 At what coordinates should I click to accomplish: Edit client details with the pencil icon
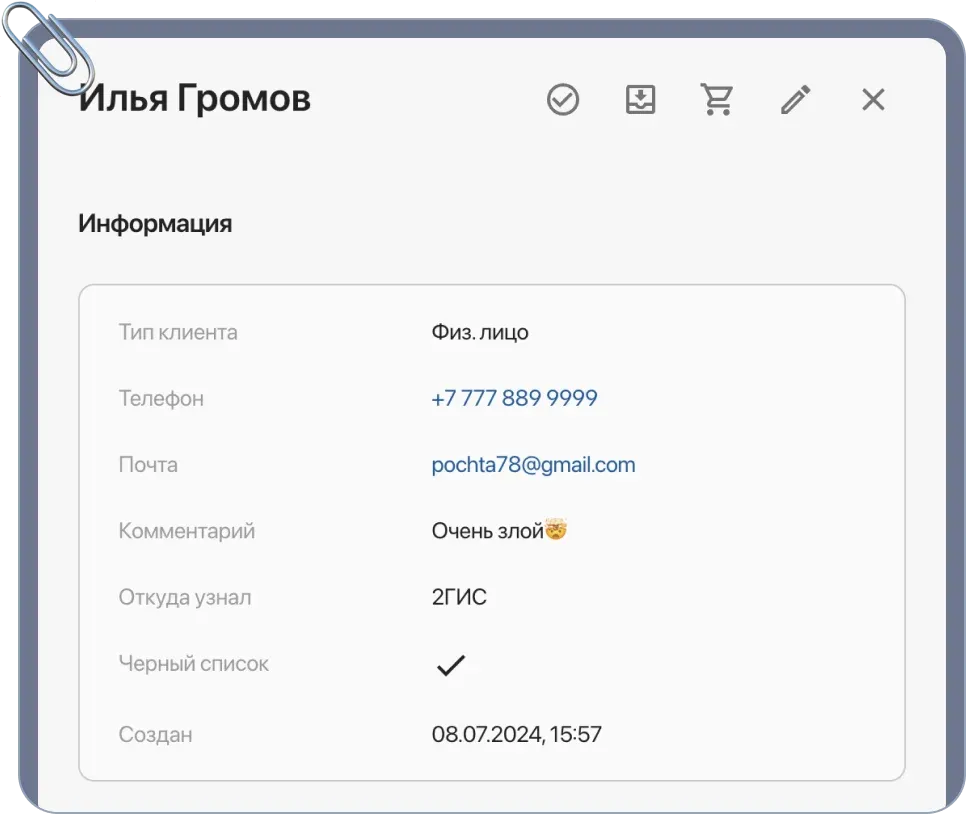click(795, 99)
